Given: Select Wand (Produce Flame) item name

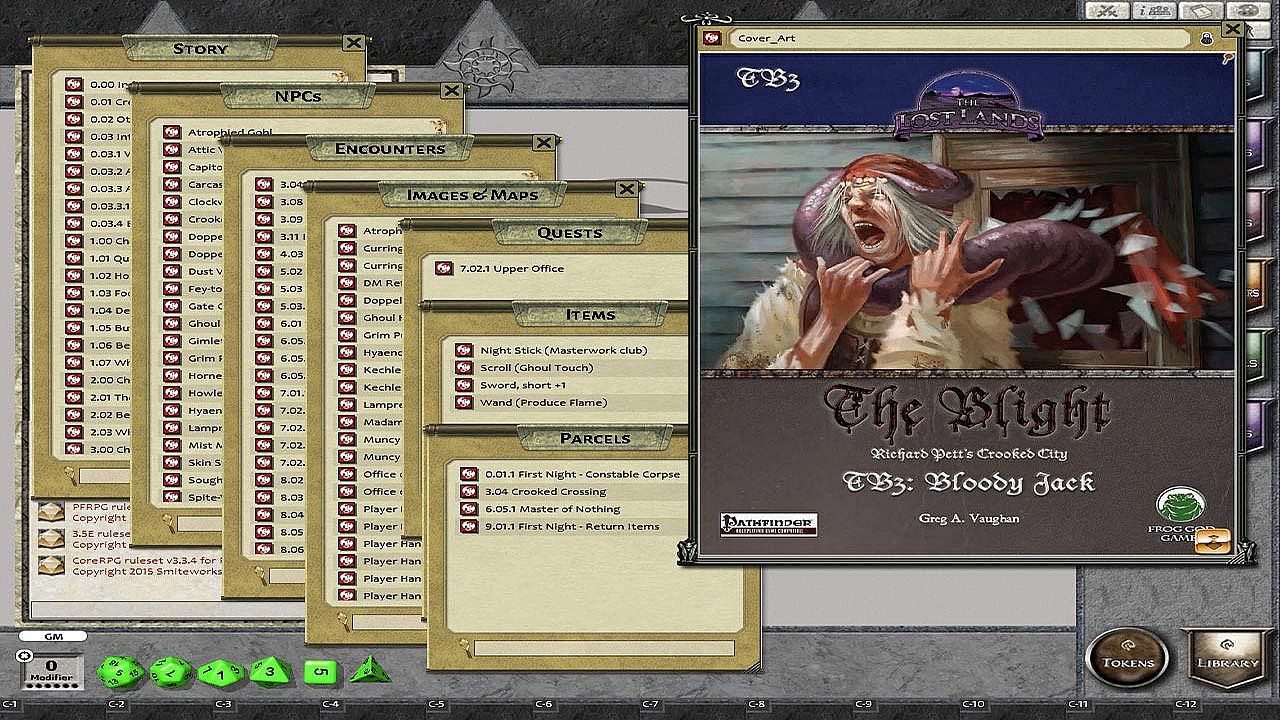Looking at the screenshot, I should click(543, 402).
